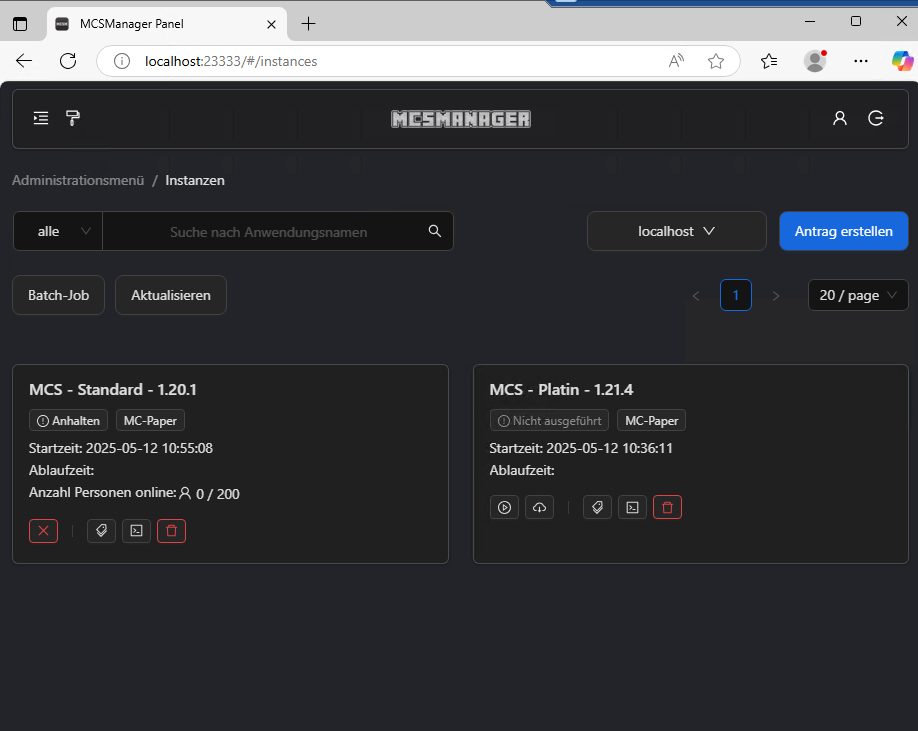The image size is (918, 731).
Task: Close the MCSManager Panel tab
Action: point(271,24)
